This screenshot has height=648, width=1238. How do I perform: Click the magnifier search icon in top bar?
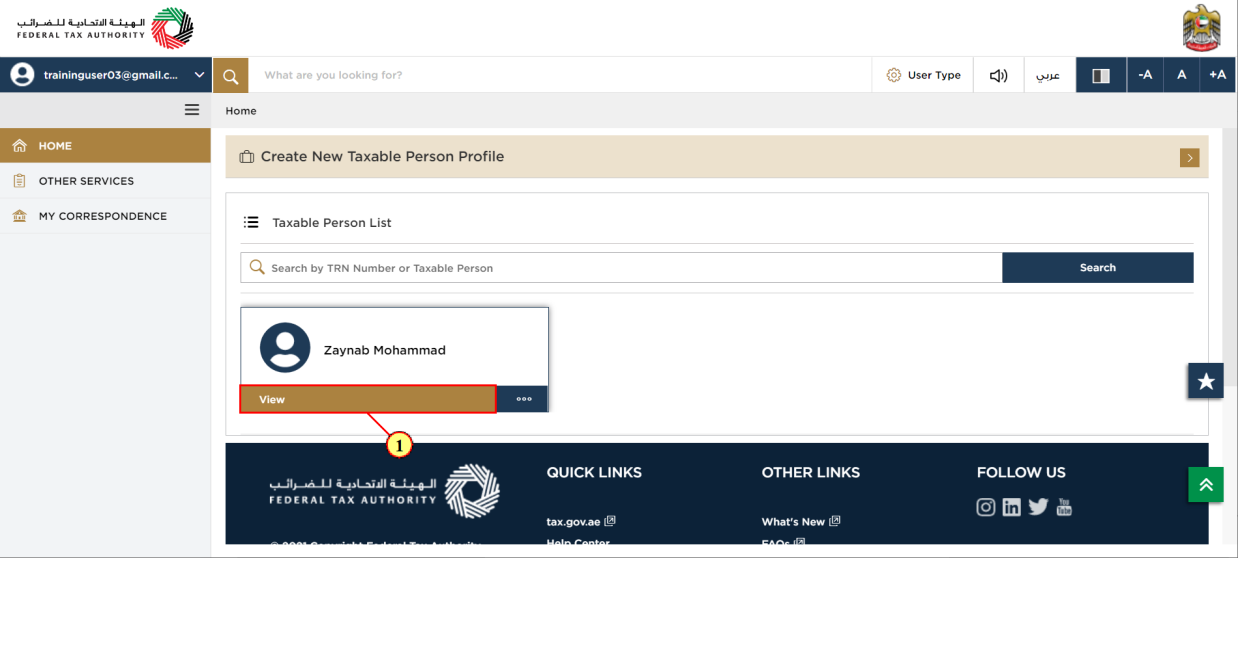230,75
